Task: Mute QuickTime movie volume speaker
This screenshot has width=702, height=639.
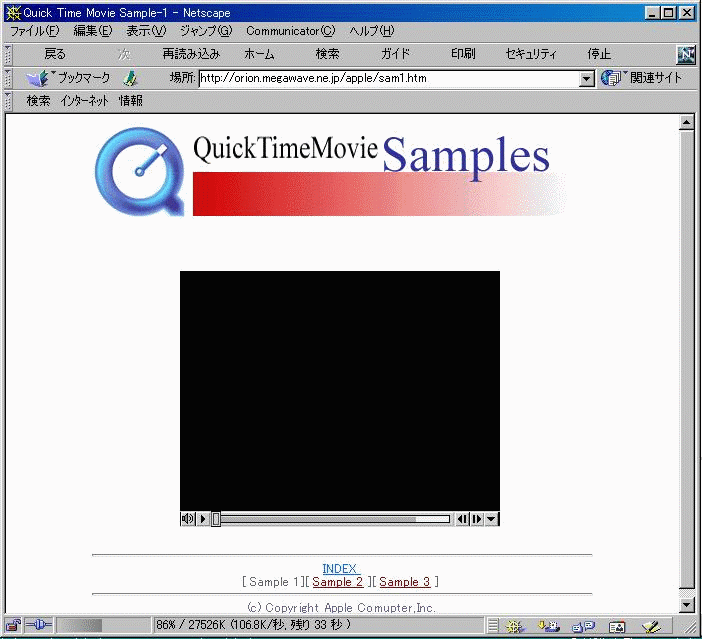Action: click(187, 519)
